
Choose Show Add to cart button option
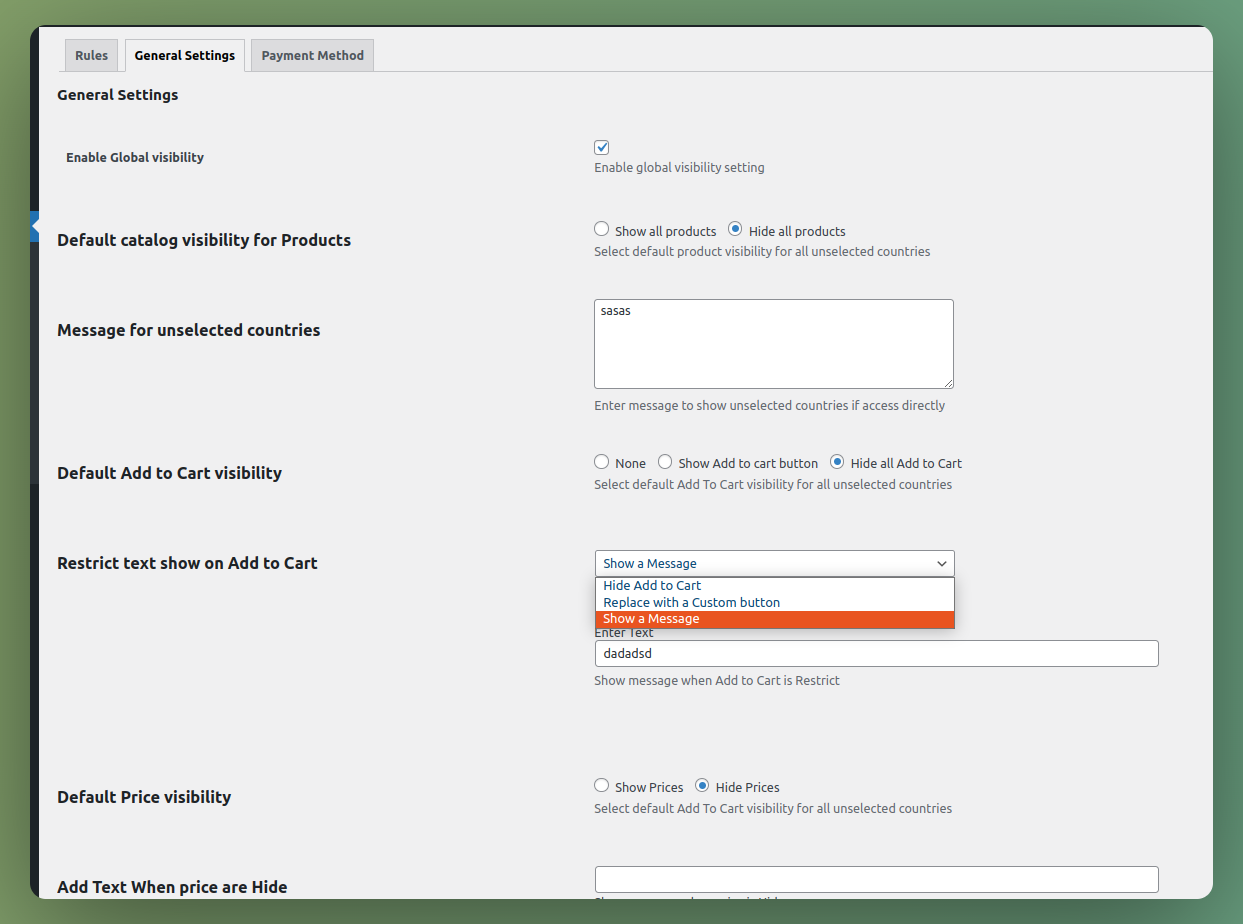(x=665, y=462)
